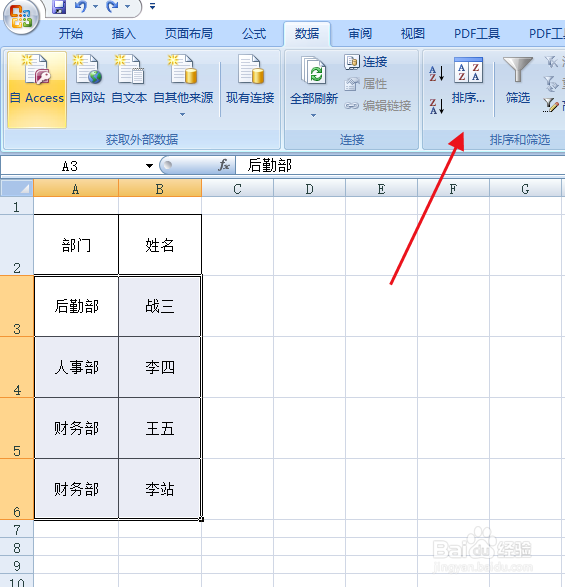The image size is (565, 587).
Task: Open the PDF工具 tab
Action: 477,34
